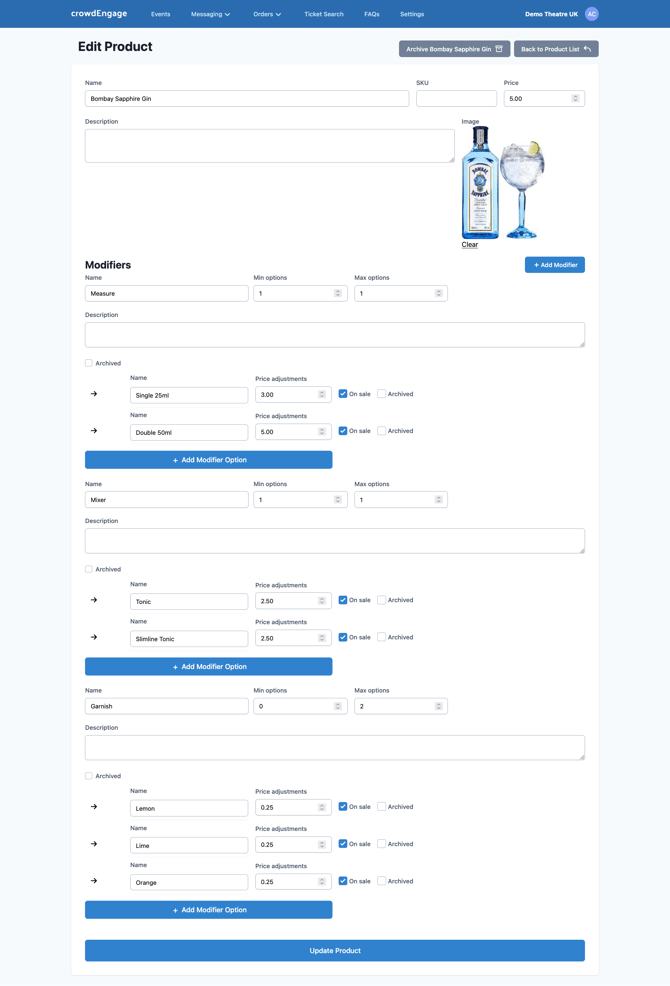670x986 pixels.
Task: Open the Orders dropdown menu
Action: pos(267,14)
